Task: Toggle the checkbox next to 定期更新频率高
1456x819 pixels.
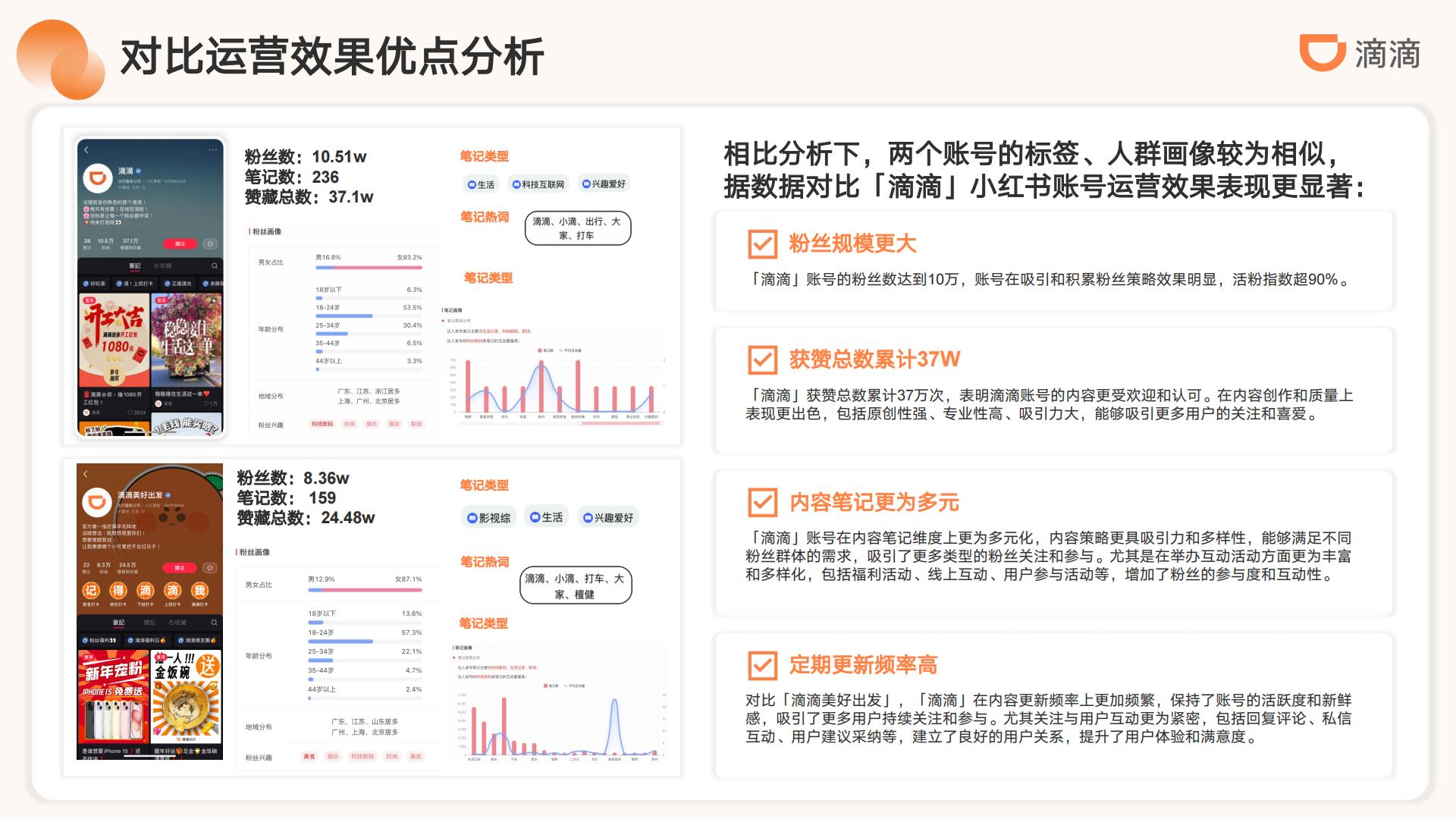Action: coord(762,665)
